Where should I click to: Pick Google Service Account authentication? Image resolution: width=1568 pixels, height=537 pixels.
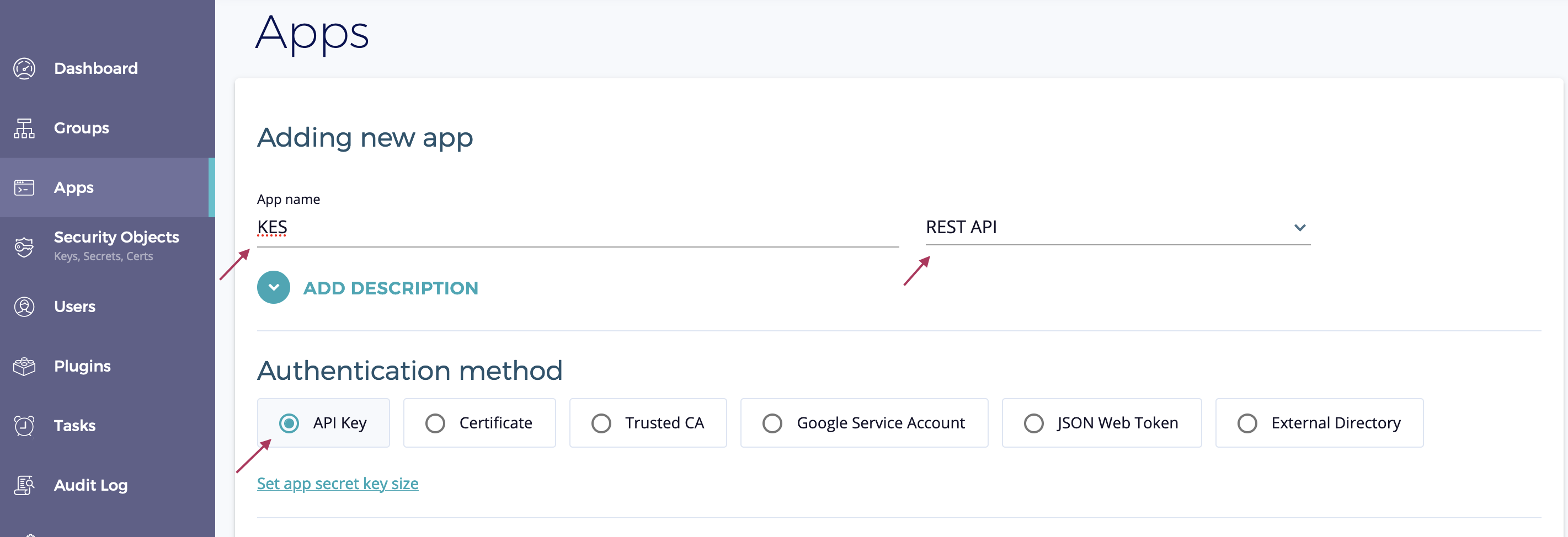(772, 423)
